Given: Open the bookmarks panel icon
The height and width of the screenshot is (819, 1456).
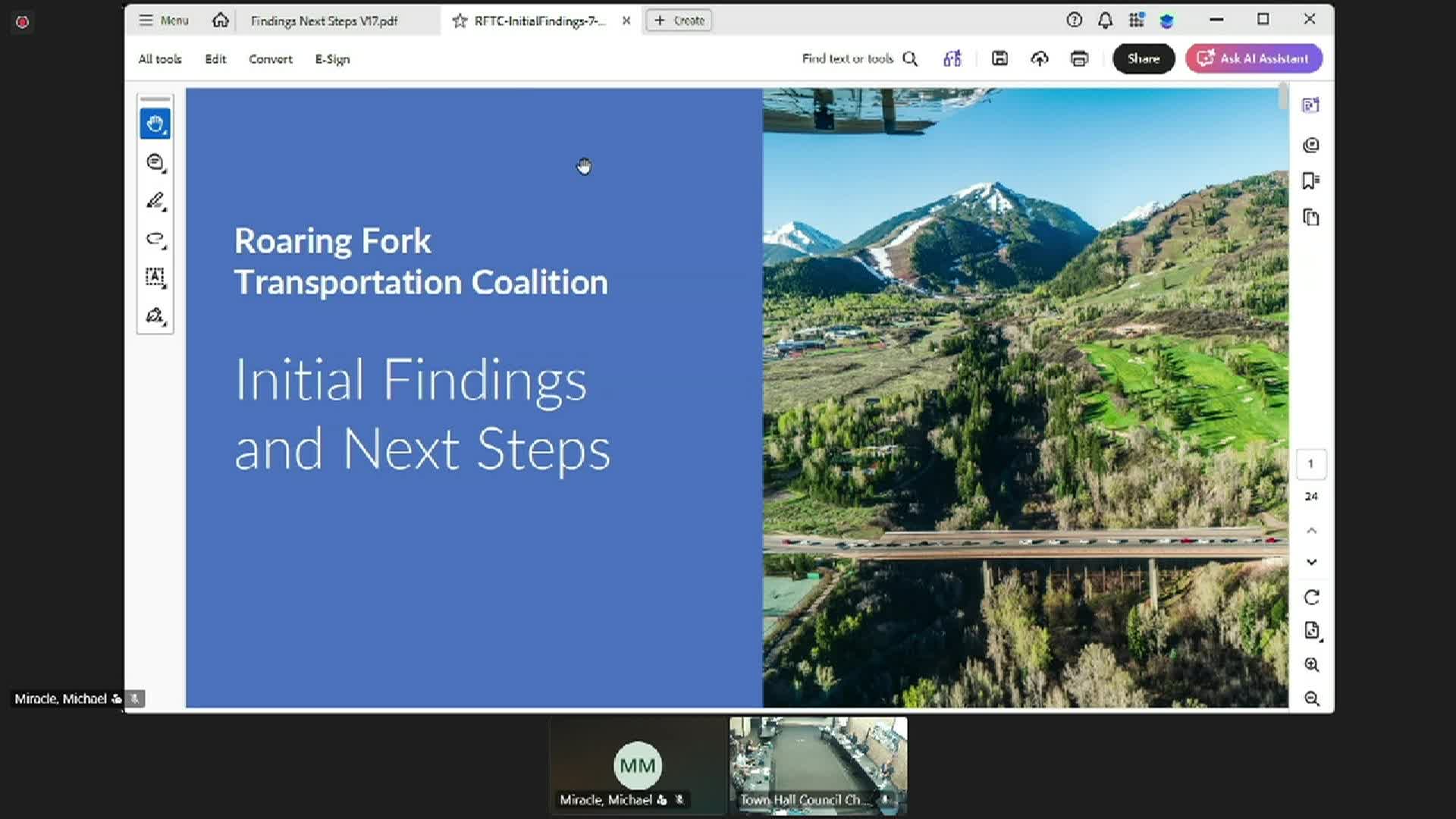Looking at the screenshot, I should [x=1311, y=180].
